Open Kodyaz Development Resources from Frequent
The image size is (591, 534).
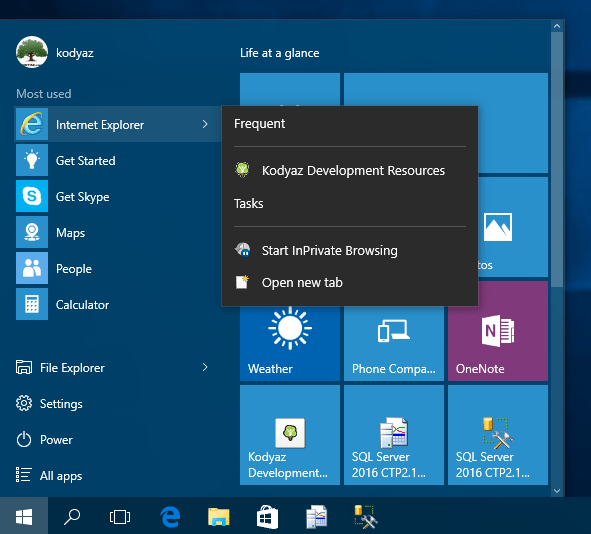350,170
